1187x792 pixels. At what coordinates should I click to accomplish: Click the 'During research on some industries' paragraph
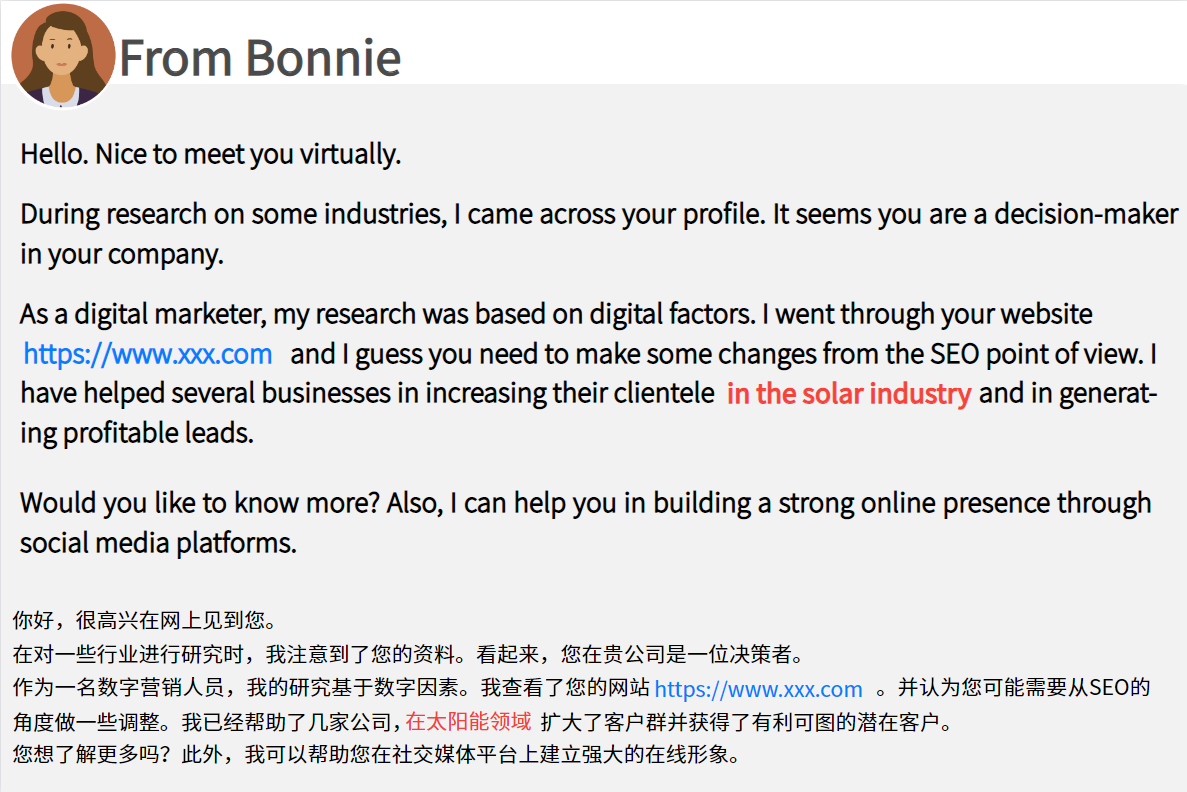coord(599,234)
